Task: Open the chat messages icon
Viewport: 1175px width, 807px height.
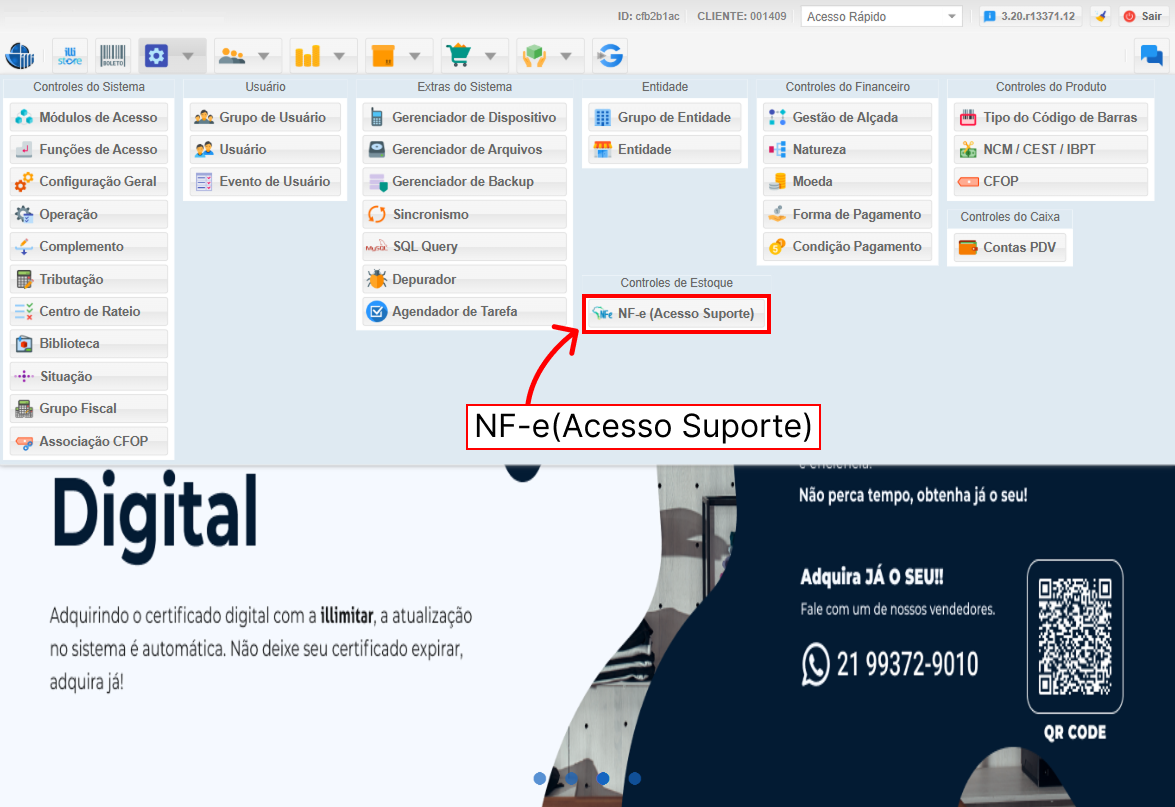Action: [x=1151, y=56]
